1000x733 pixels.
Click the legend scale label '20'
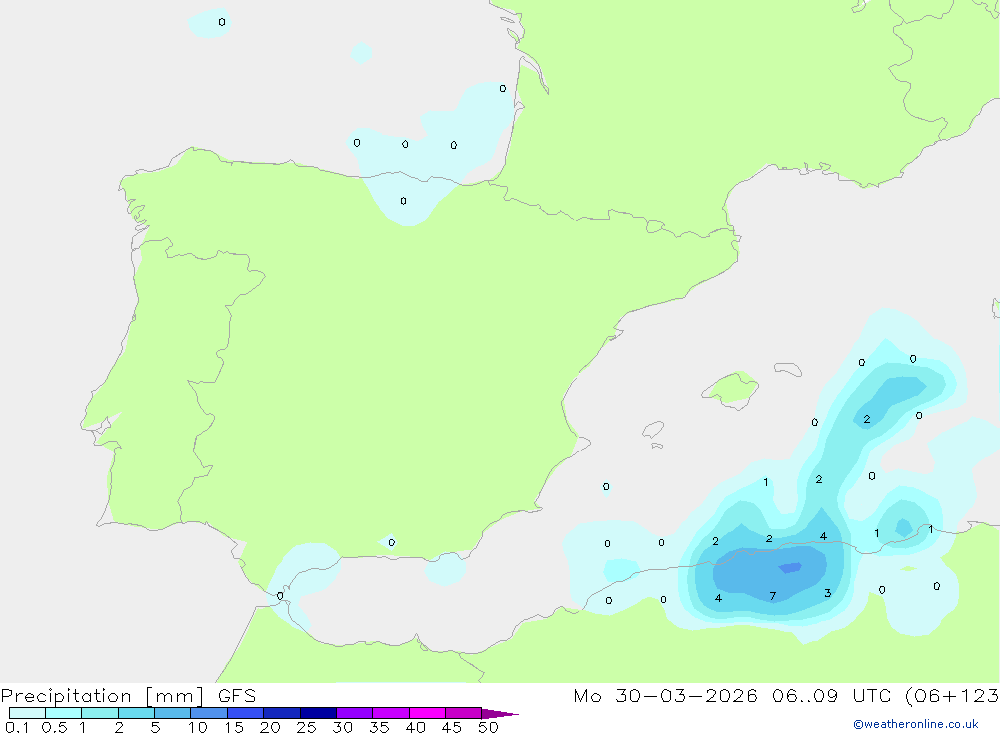pyautogui.click(x=270, y=727)
